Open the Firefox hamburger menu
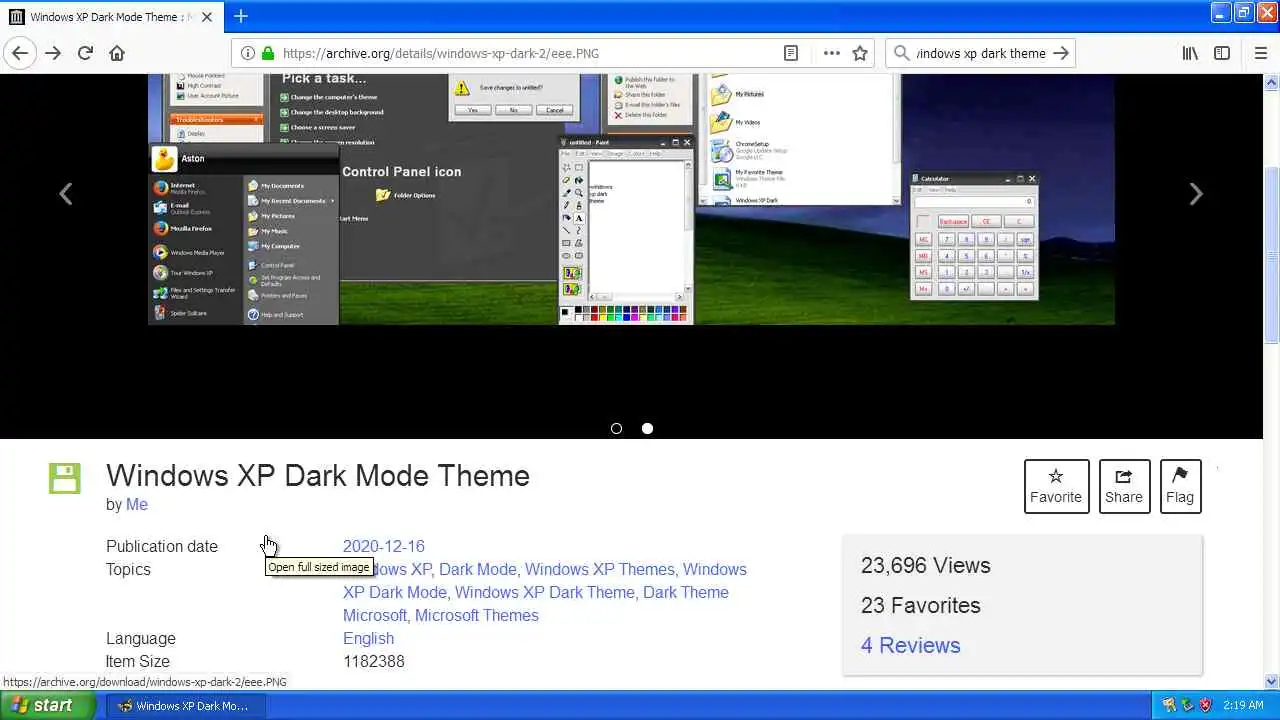 tap(1260, 53)
